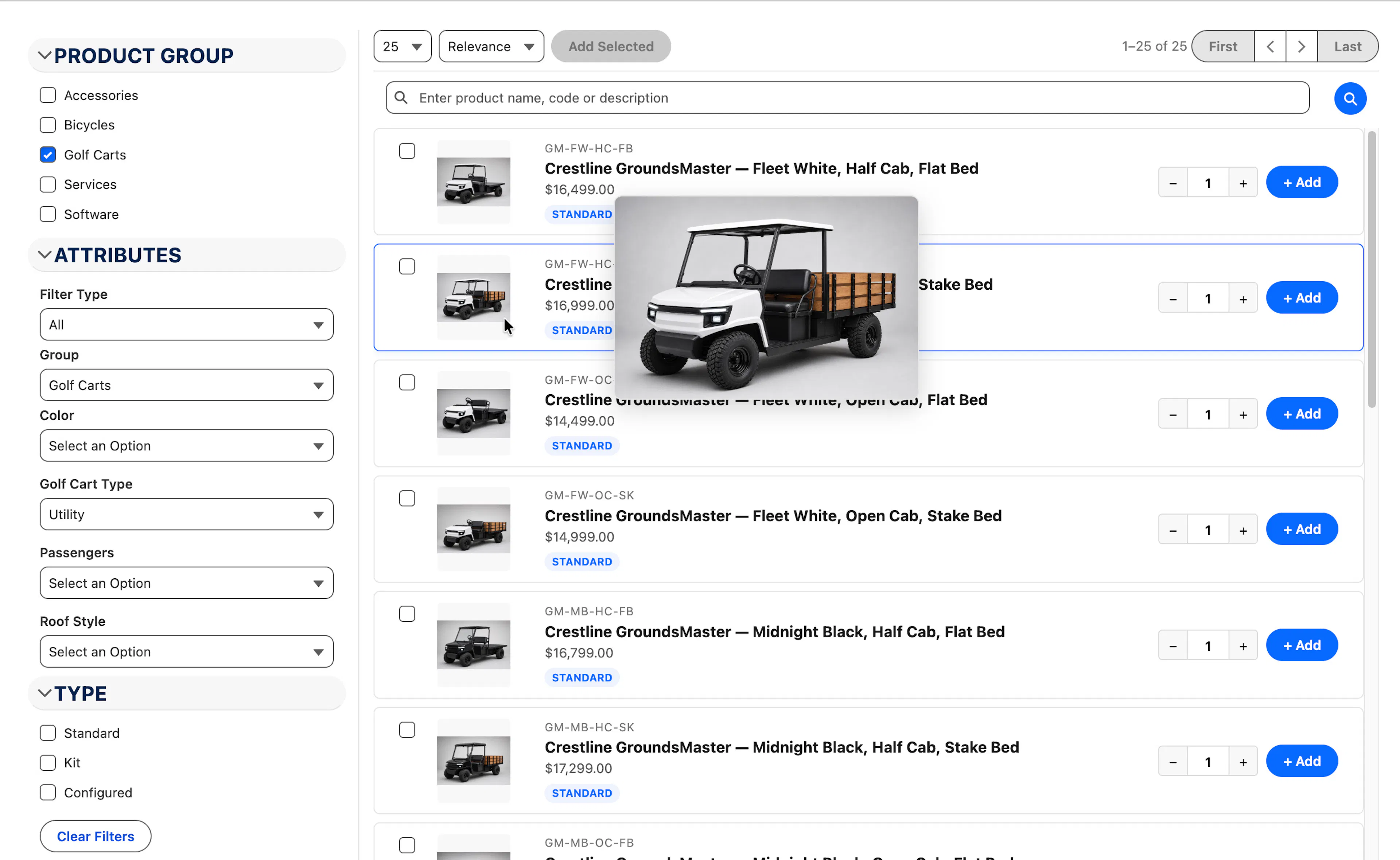1400x860 pixels.
Task: Increase quantity for GM-MB-HC-SK product
Action: (x=1243, y=762)
